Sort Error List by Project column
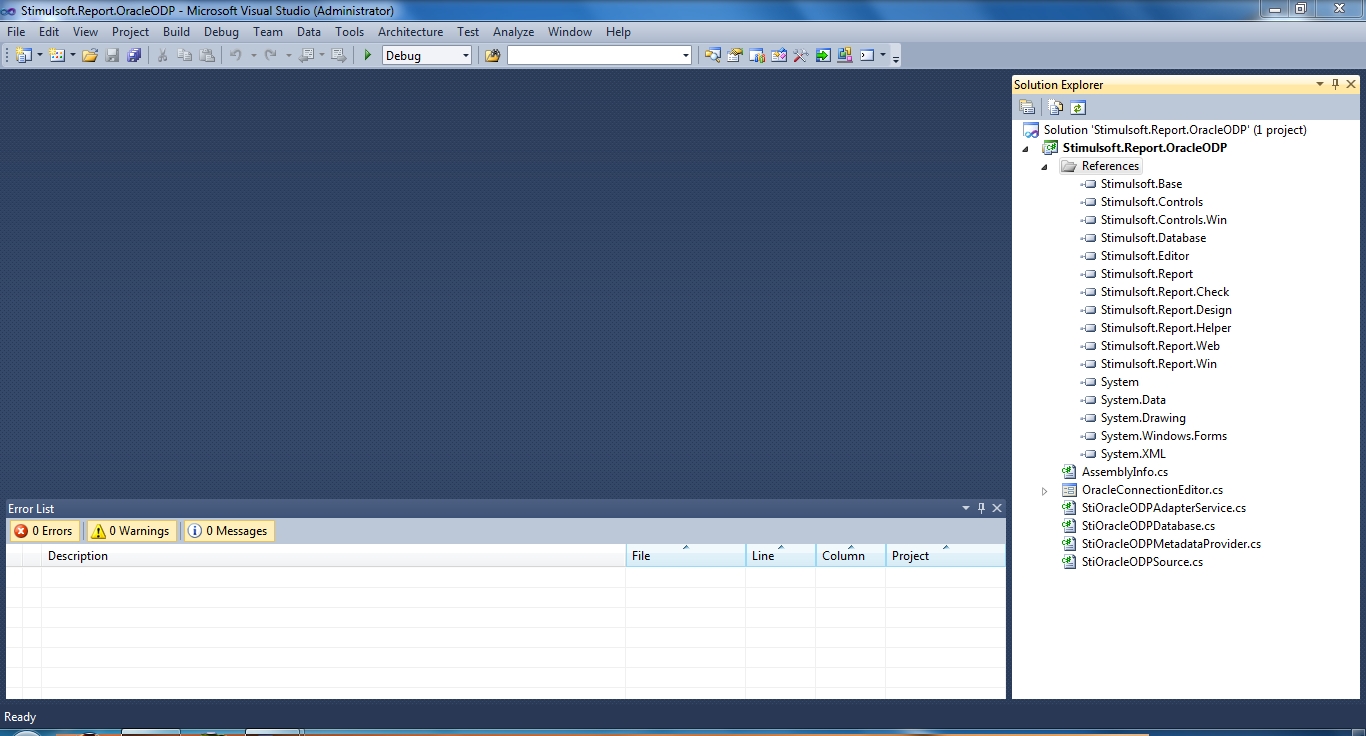Image resolution: width=1366 pixels, height=736 pixels. pos(945,556)
